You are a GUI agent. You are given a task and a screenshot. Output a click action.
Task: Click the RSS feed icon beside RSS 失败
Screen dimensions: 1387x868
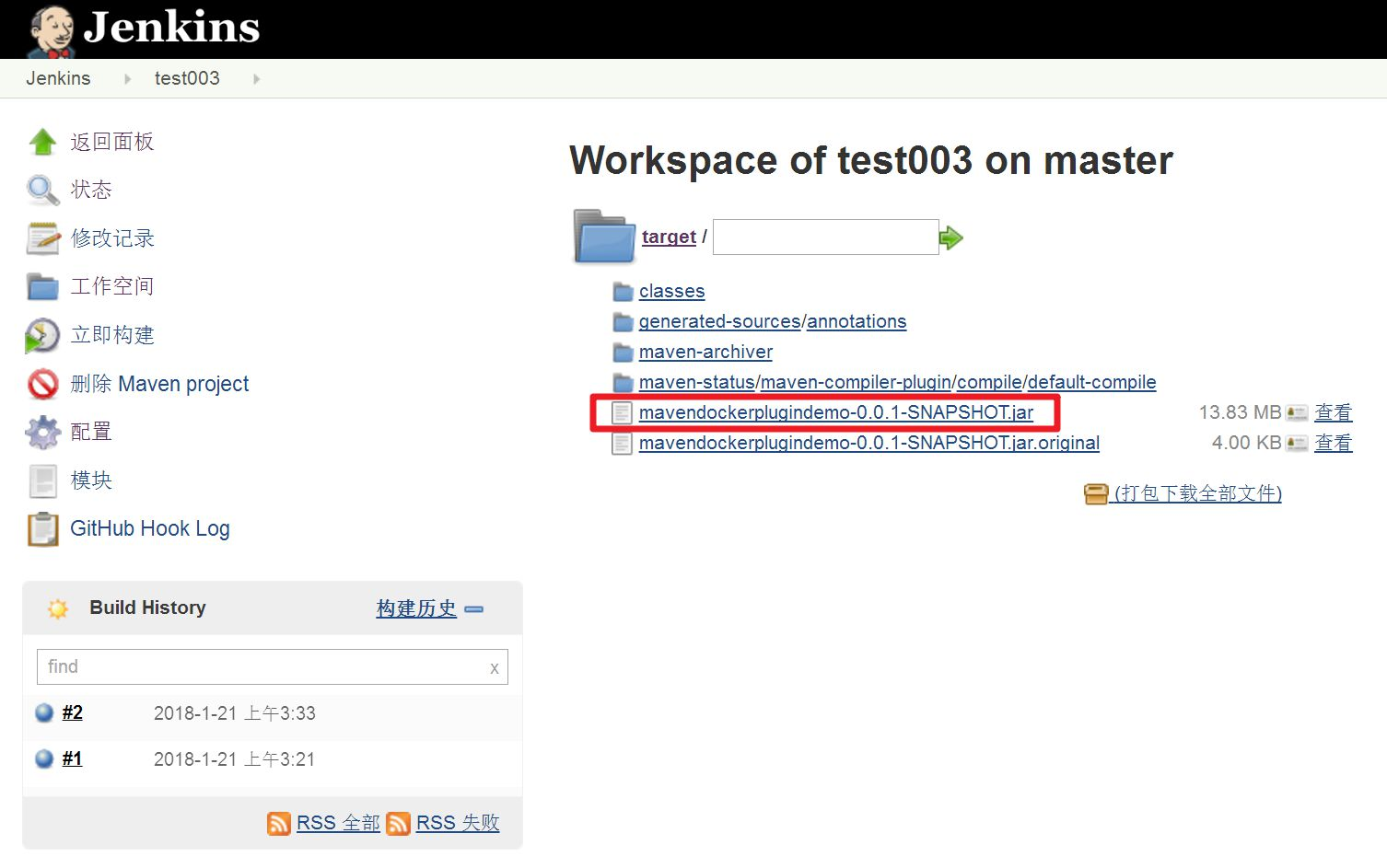click(x=399, y=823)
